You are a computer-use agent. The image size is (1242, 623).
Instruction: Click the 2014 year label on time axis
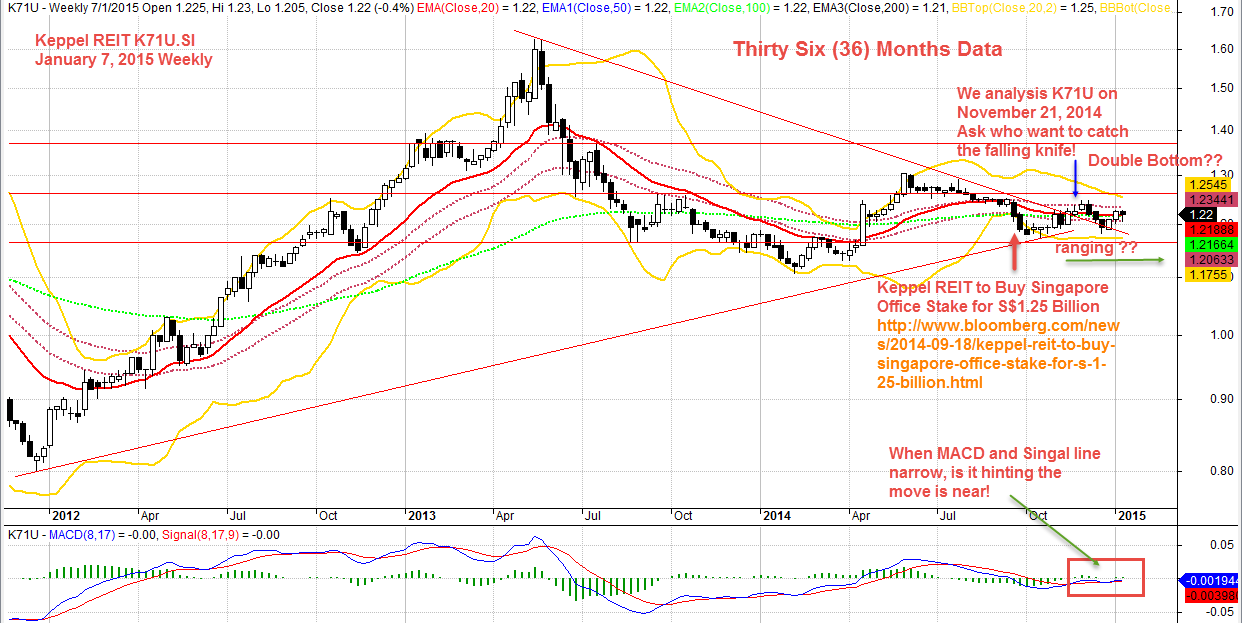click(x=777, y=516)
